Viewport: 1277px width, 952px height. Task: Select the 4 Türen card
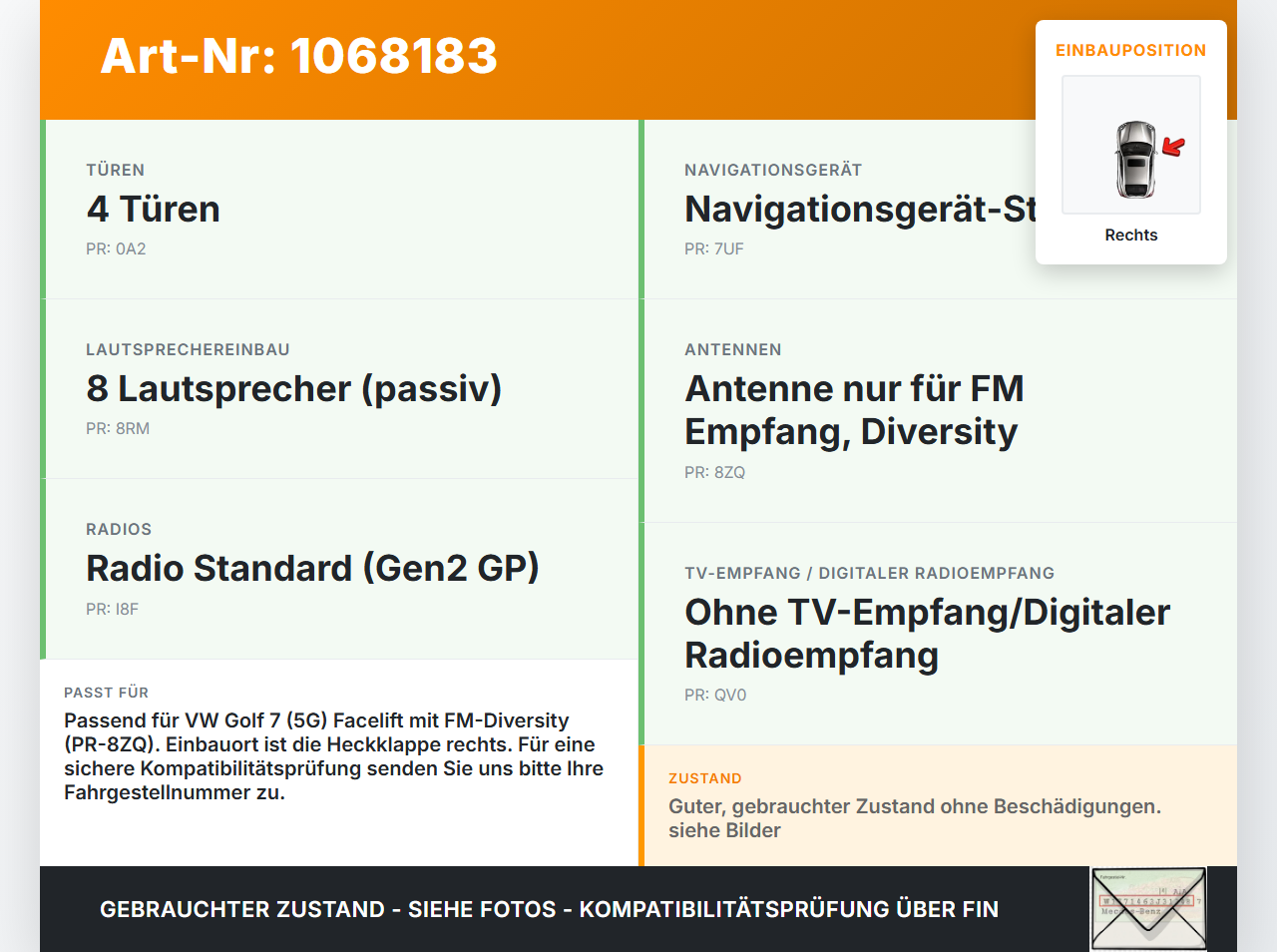339,210
